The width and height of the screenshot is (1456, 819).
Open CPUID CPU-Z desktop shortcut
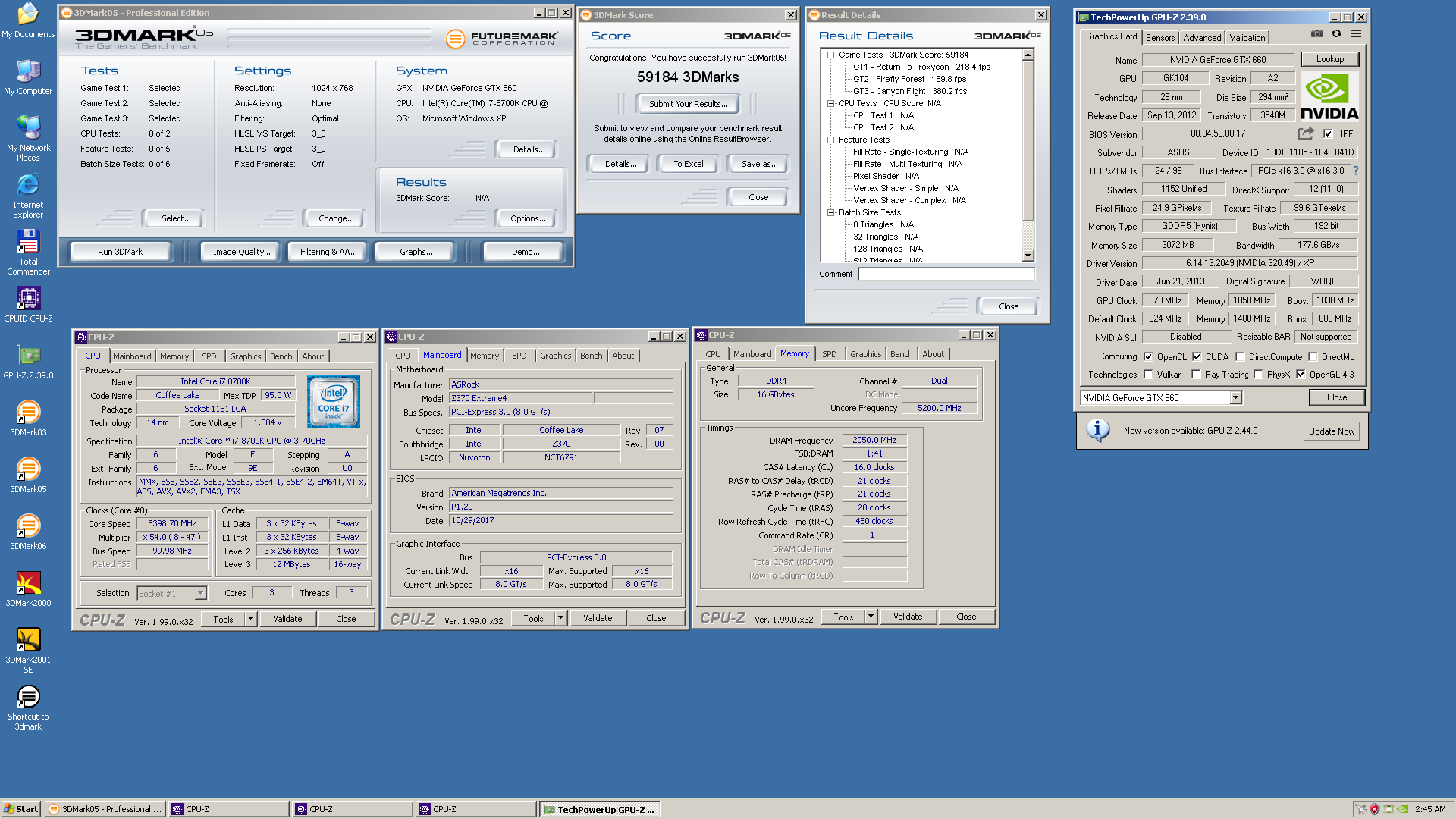click(28, 305)
